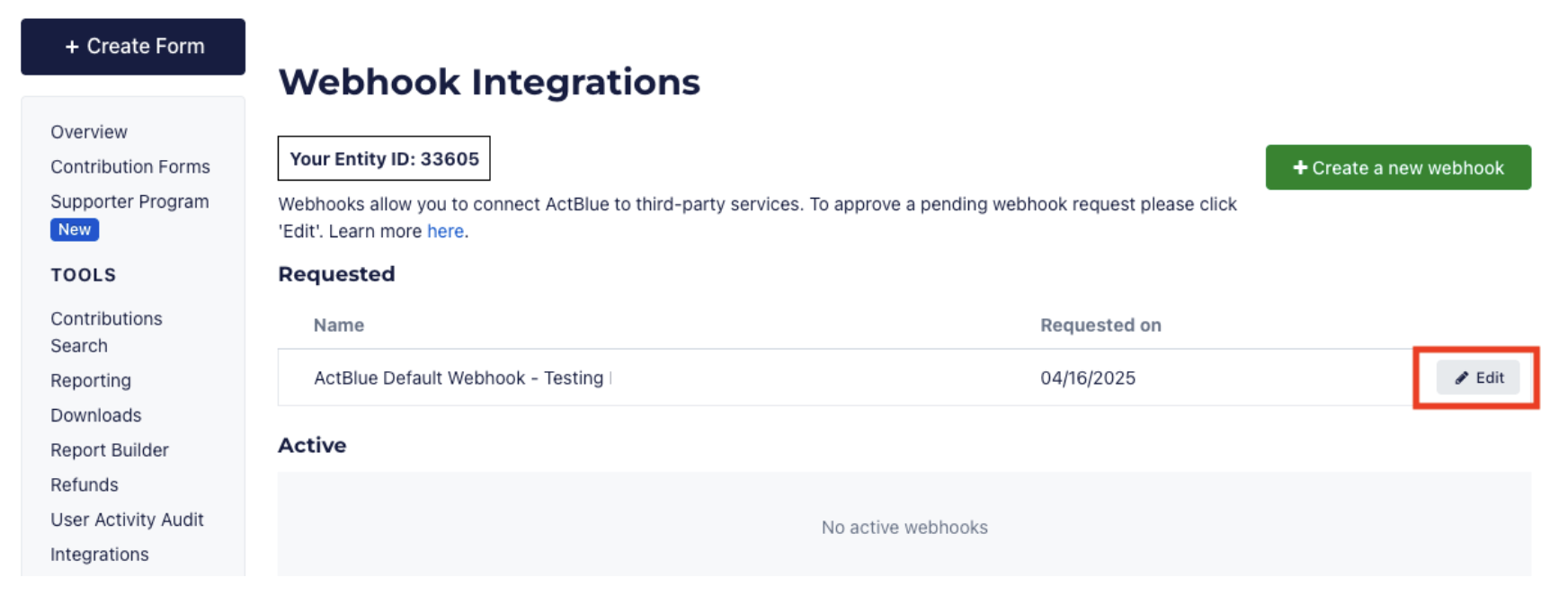
Task: Open the Downloads section
Action: click(x=96, y=416)
